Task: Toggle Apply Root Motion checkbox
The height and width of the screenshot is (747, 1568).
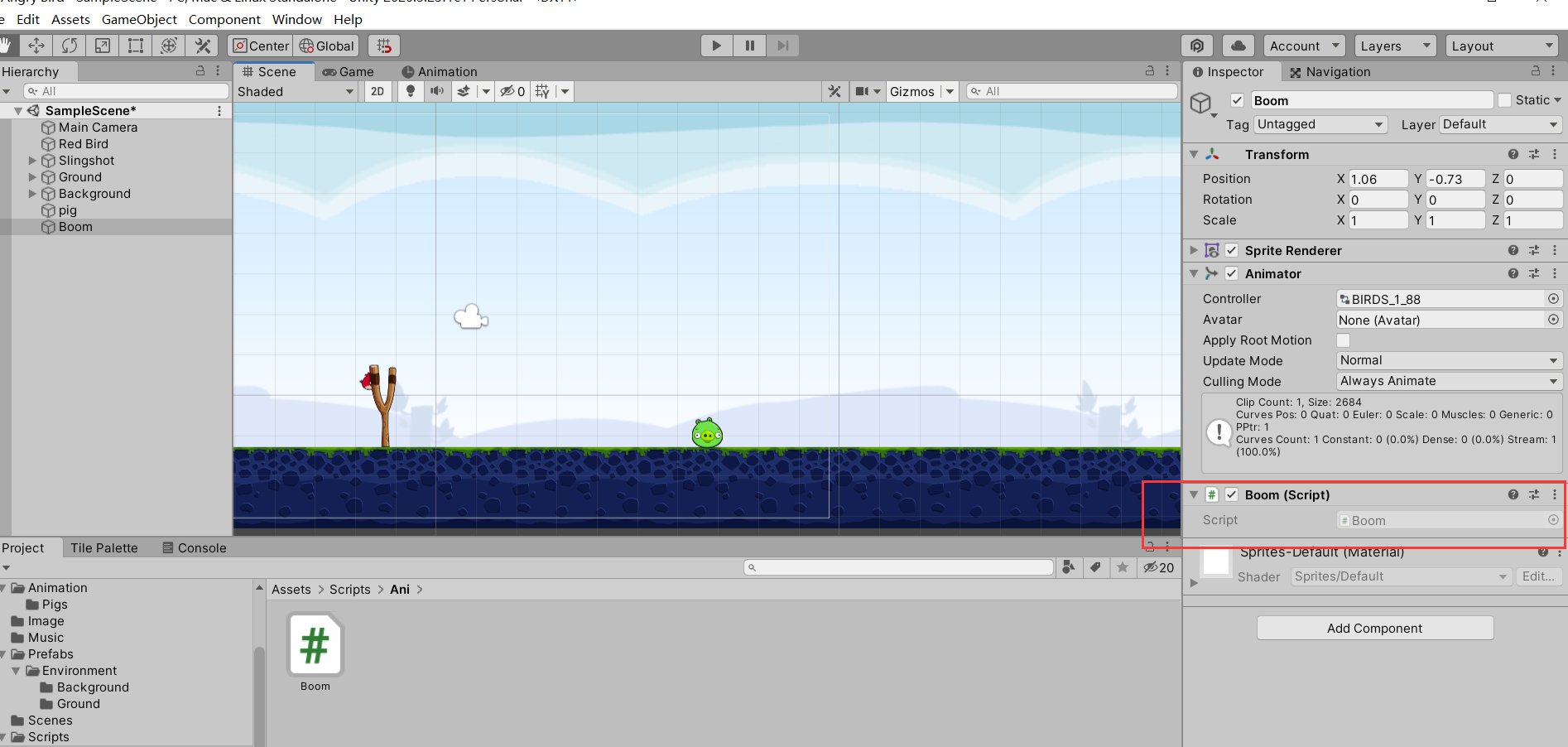Action: (1344, 340)
